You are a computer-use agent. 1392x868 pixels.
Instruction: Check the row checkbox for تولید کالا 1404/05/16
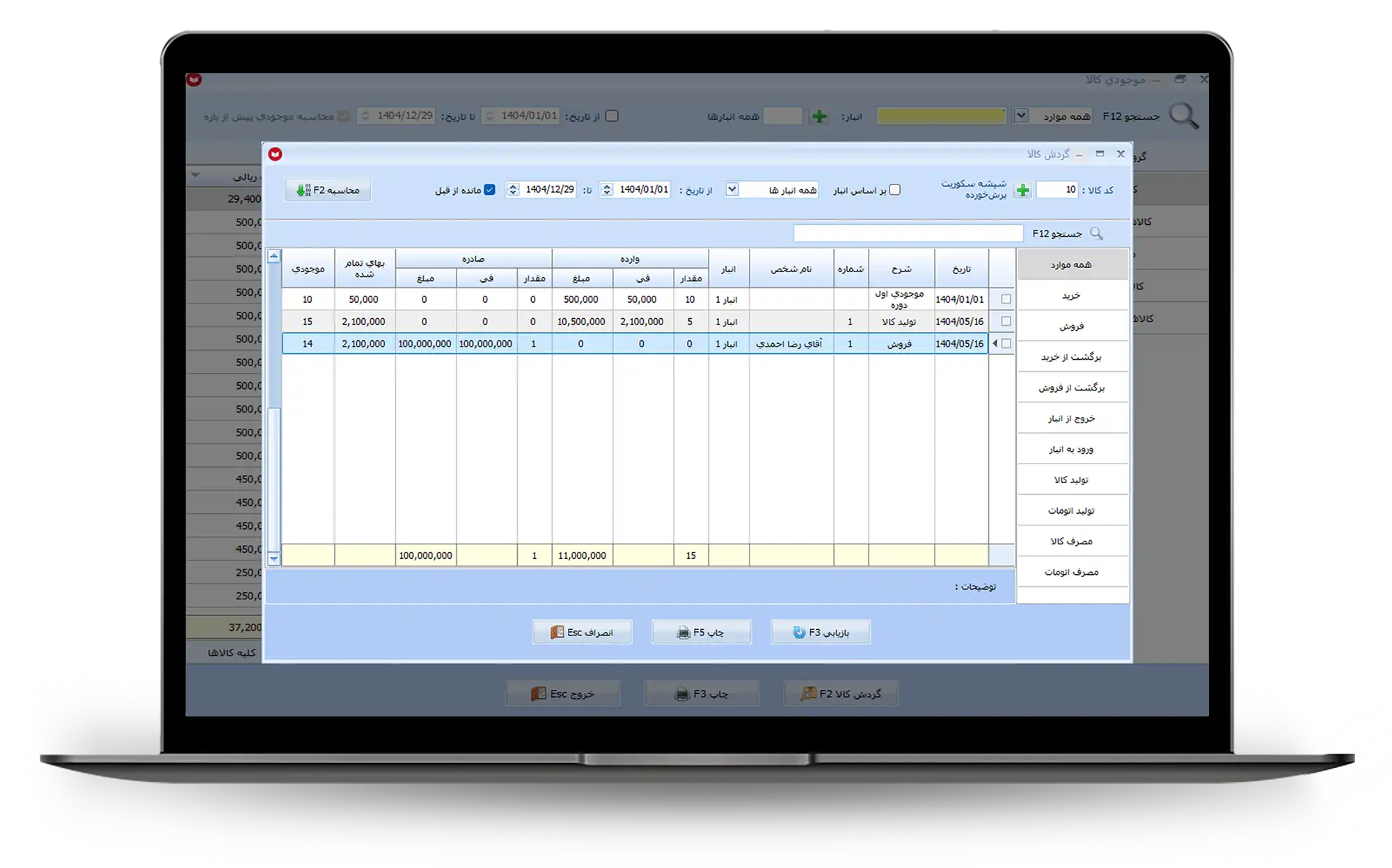[1006, 321]
